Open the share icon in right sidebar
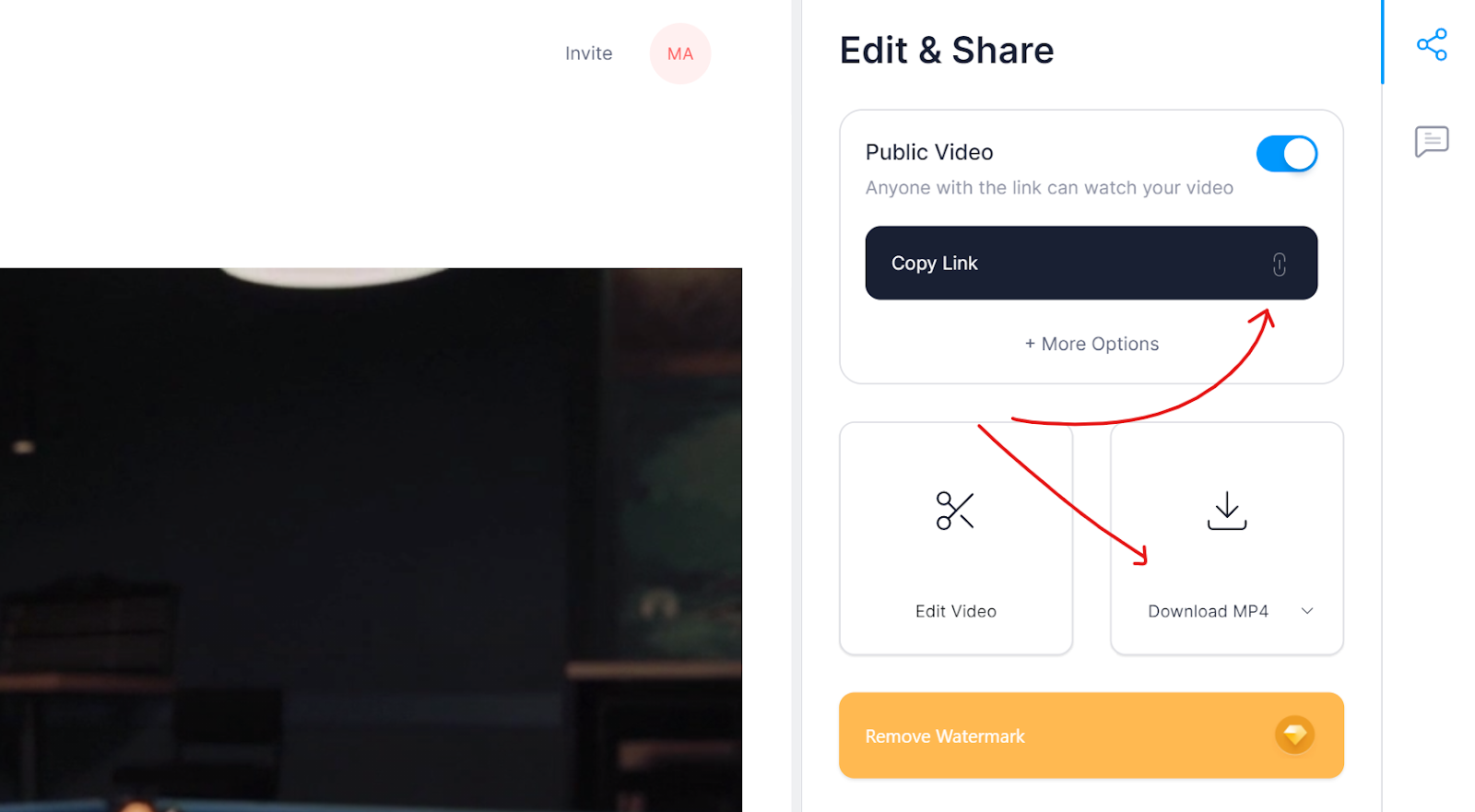Viewport: 1475px width, 812px height. pyautogui.click(x=1432, y=44)
